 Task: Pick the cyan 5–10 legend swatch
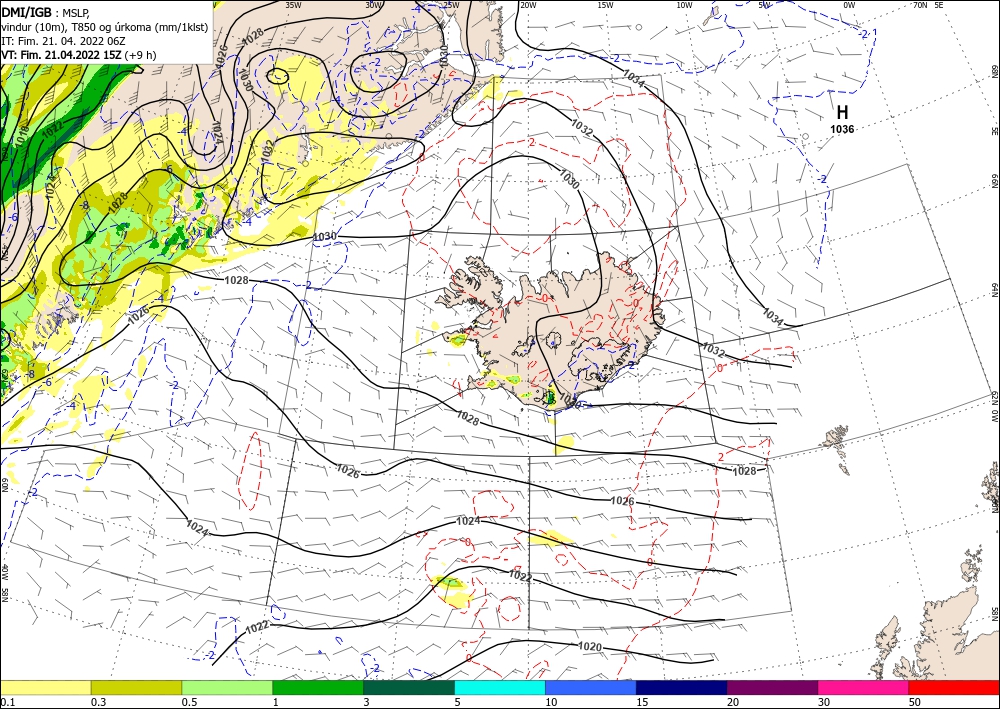500,687
